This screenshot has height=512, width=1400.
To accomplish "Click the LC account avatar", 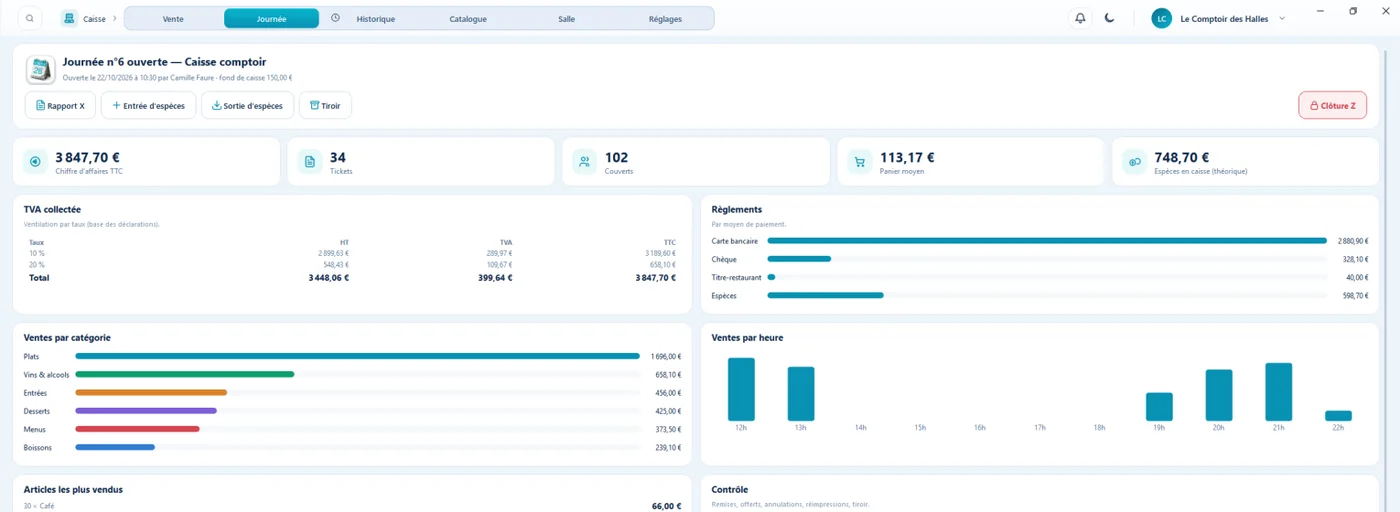I will pos(1161,18).
